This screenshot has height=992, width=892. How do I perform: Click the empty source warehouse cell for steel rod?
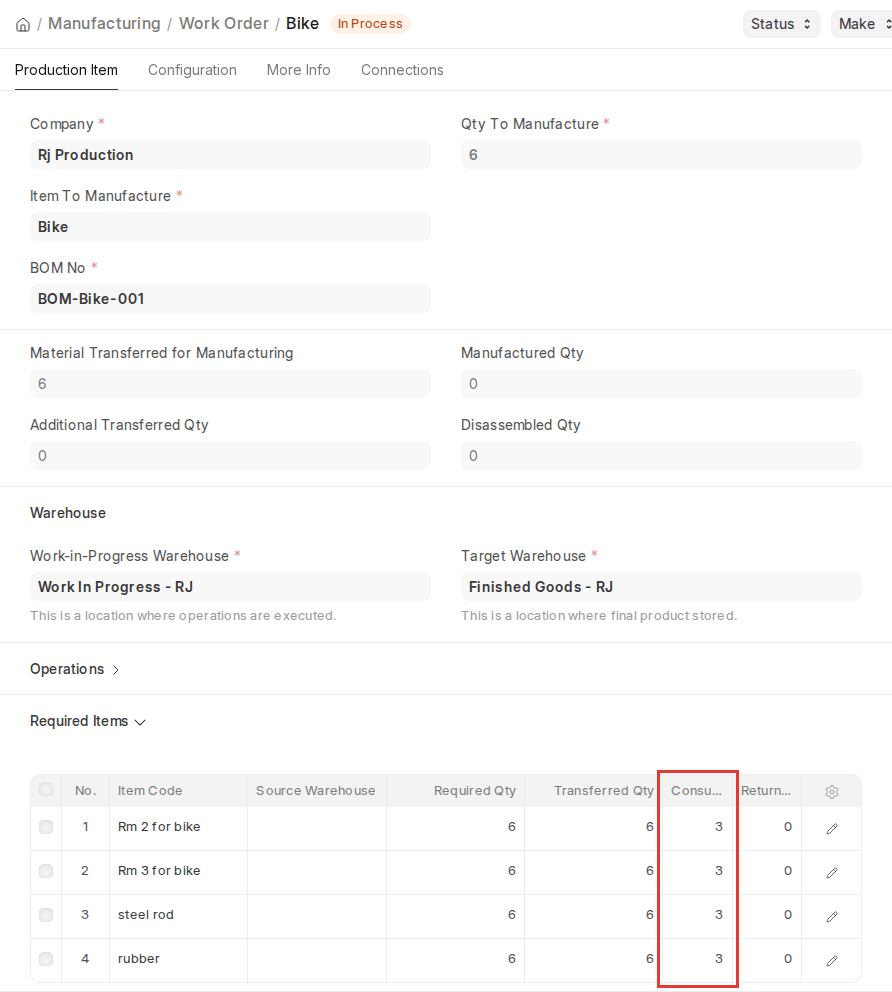click(317, 915)
